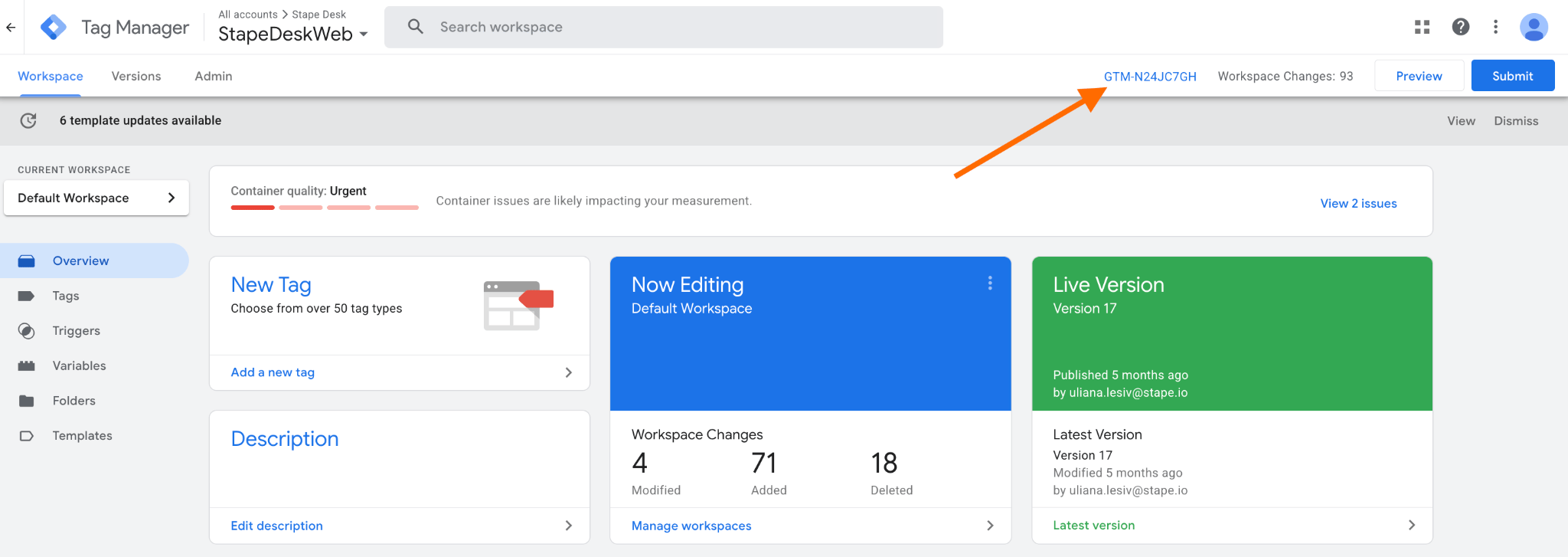This screenshot has width=1568, height=557.
Task: Click Add a new tag link
Action: click(x=273, y=372)
